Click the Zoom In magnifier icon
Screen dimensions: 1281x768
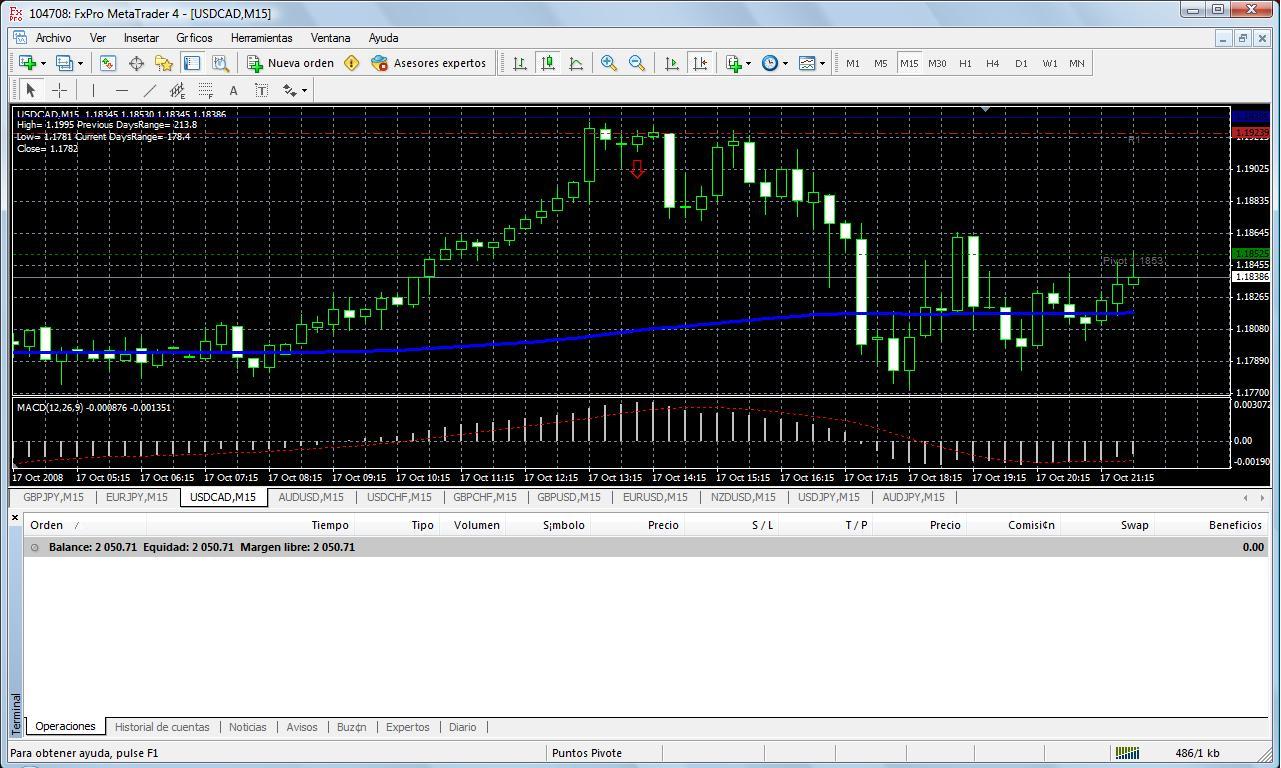(608, 63)
